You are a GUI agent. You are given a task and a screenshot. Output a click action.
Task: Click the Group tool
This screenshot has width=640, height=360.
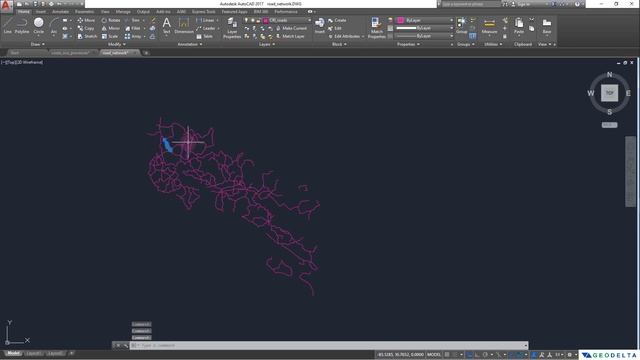pyautogui.click(x=461, y=25)
